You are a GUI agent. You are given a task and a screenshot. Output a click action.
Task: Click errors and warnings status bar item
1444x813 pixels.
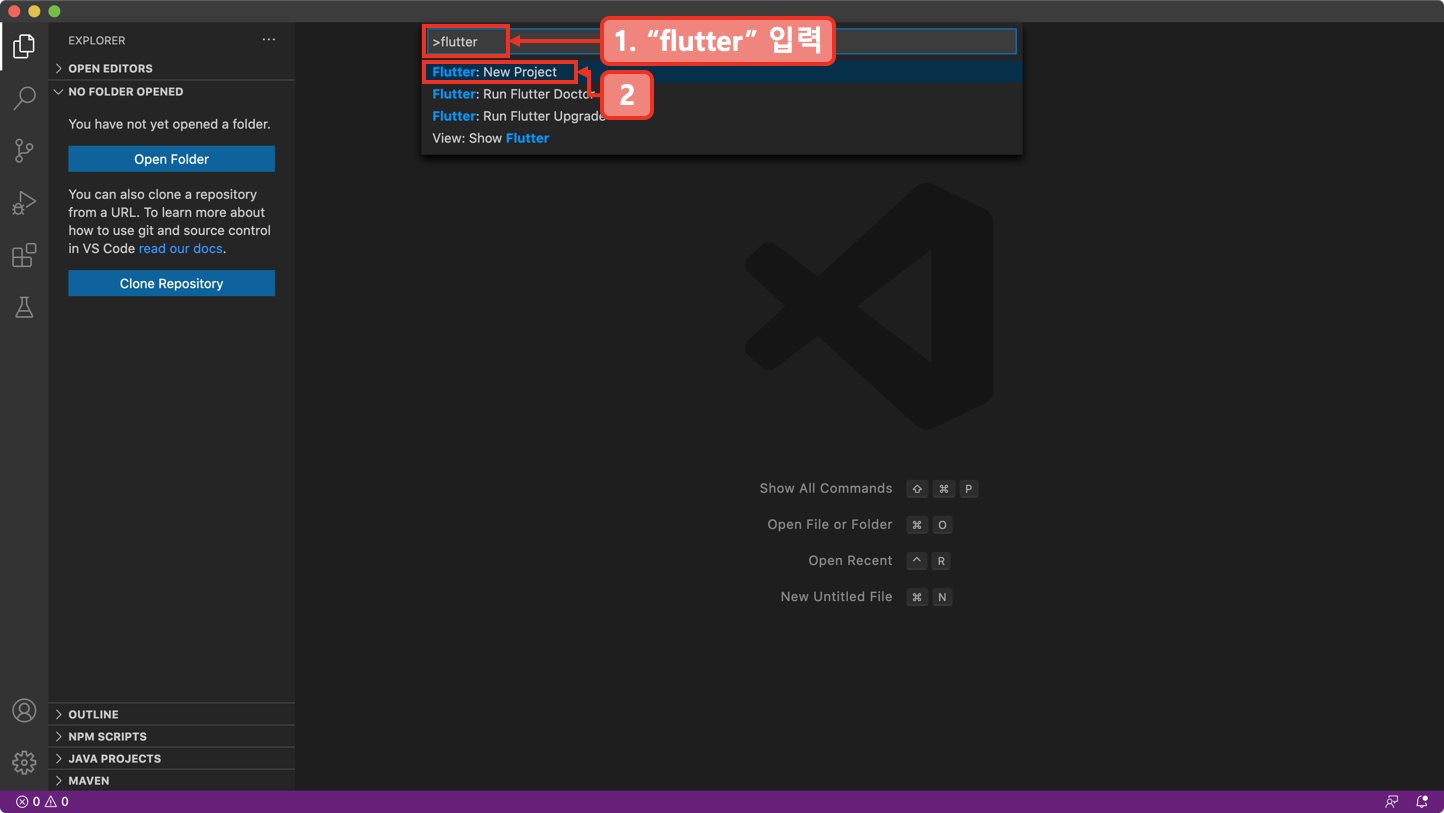click(x=42, y=802)
